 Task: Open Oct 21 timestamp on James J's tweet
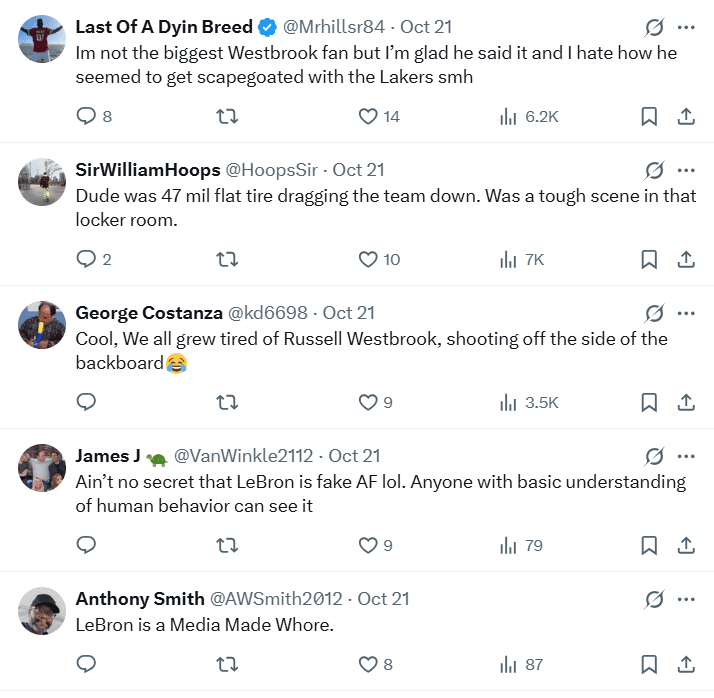[x=354, y=456]
